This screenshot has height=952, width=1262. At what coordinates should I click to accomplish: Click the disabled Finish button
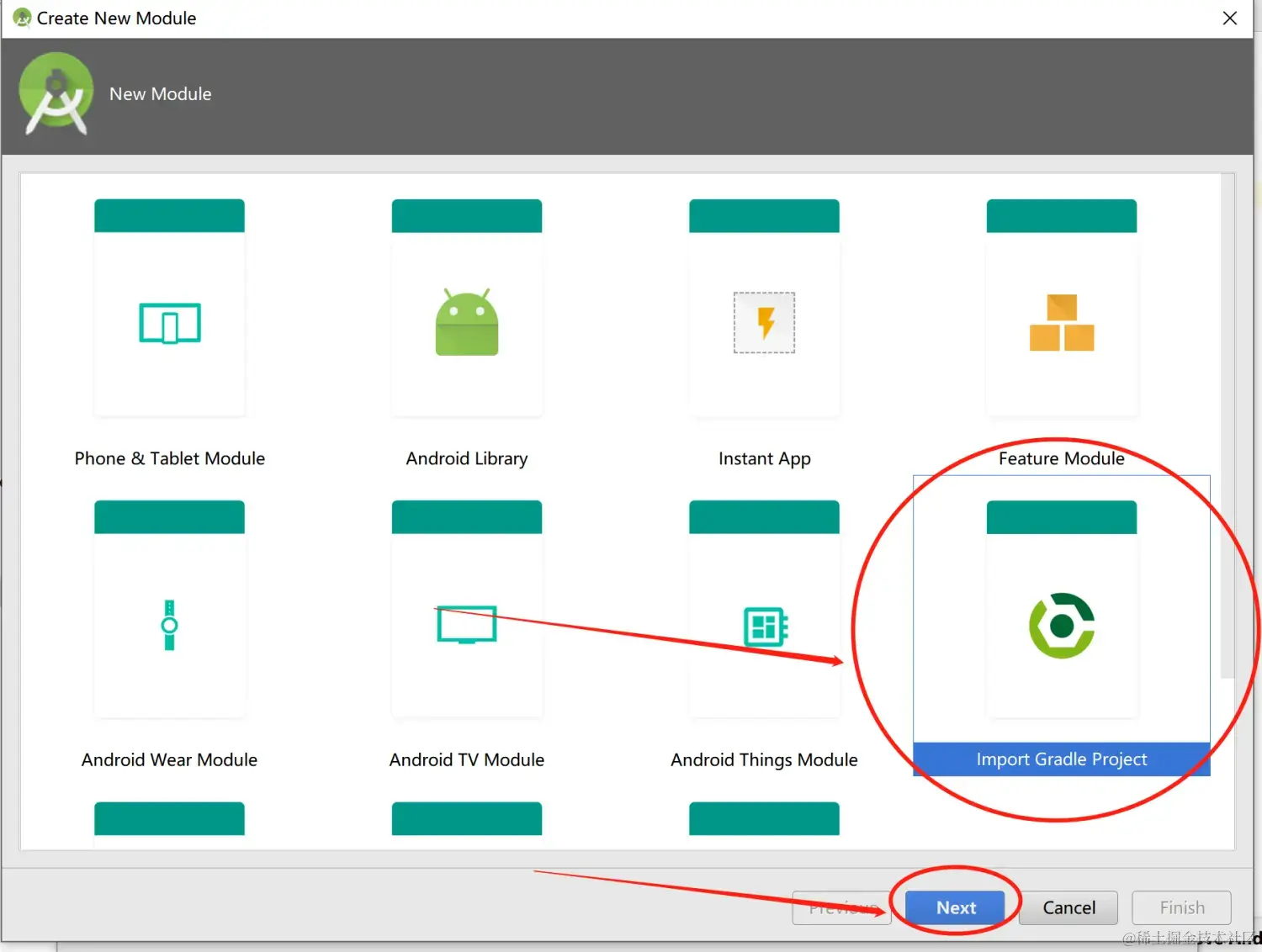click(x=1181, y=907)
